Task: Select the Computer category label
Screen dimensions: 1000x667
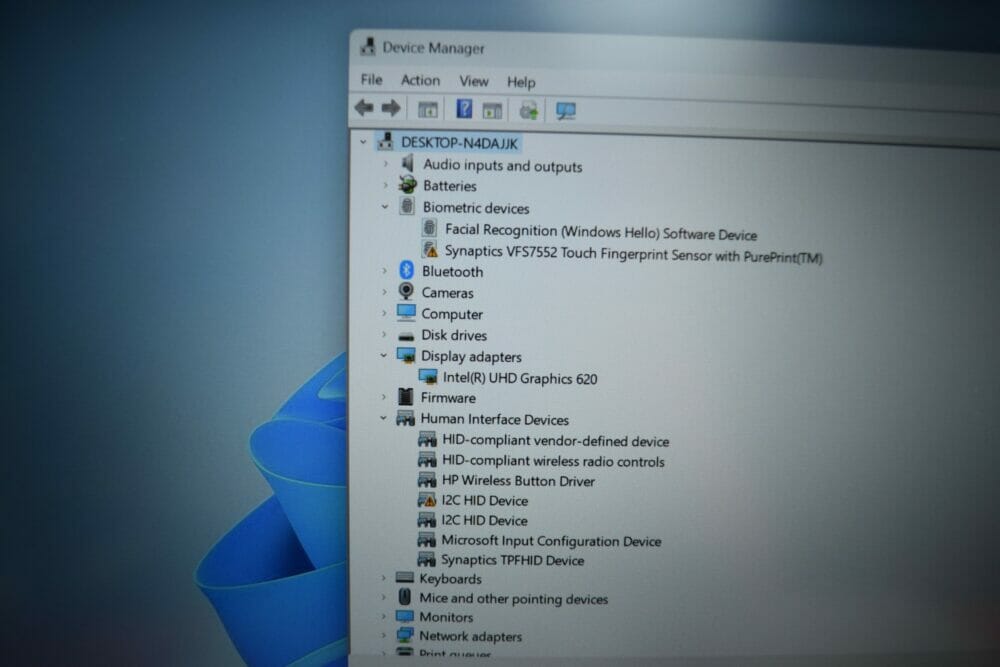Action: 452,314
